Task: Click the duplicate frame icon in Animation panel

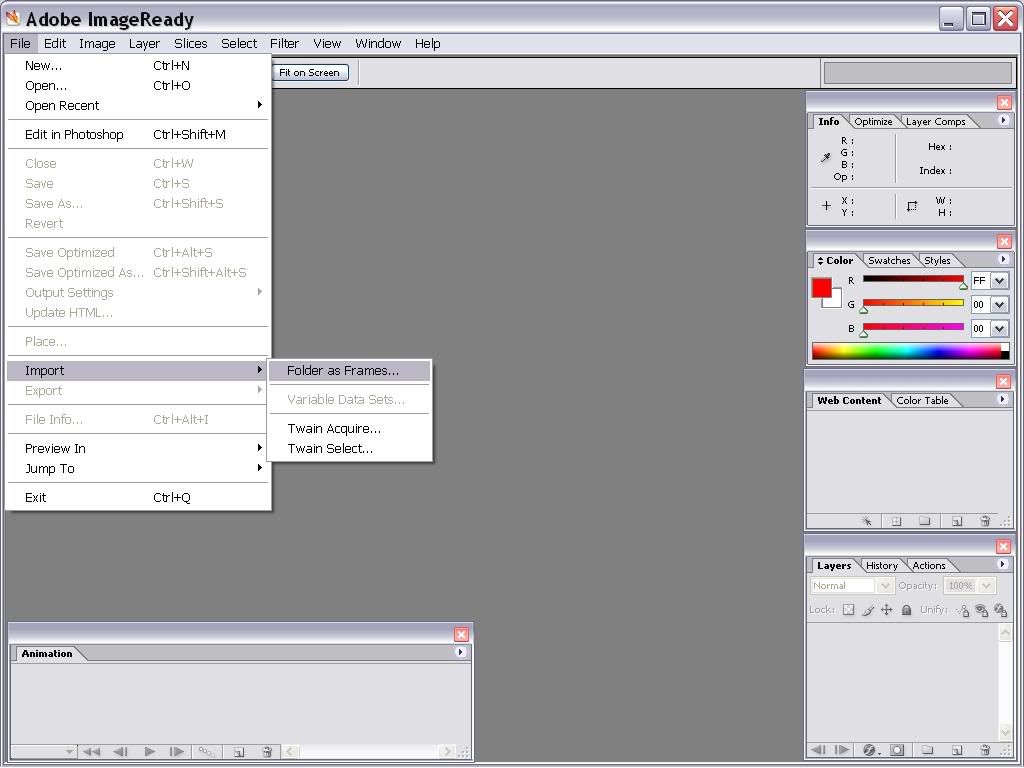Action: (239, 752)
